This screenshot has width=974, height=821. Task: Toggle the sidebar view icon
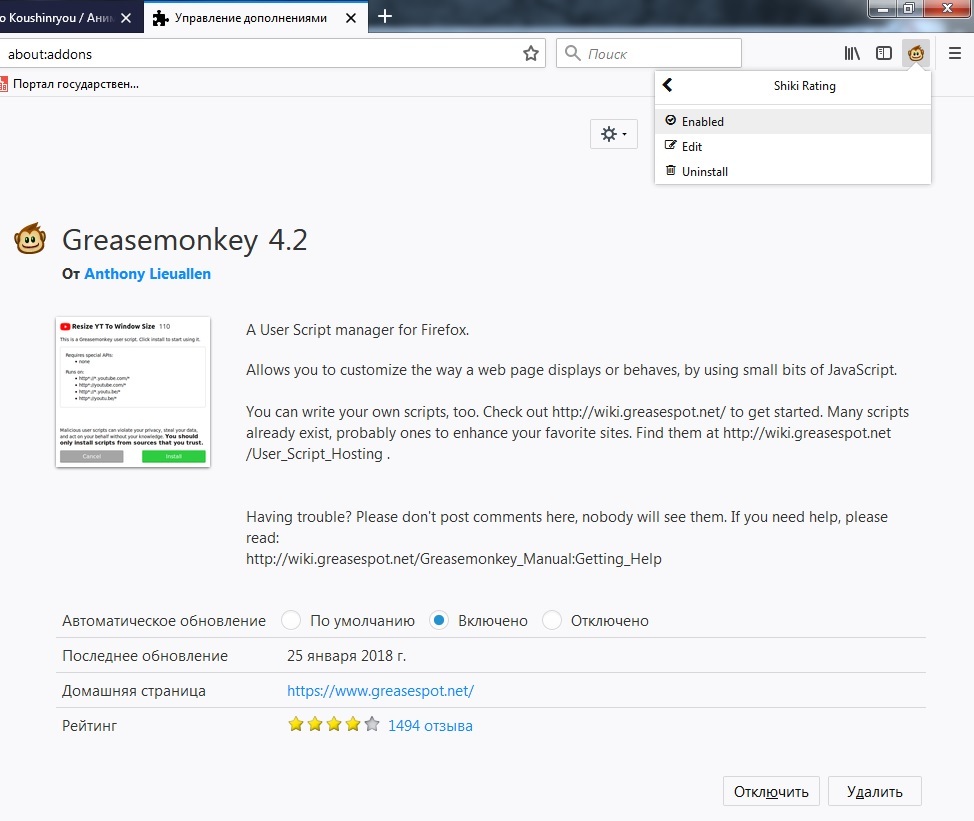(884, 54)
